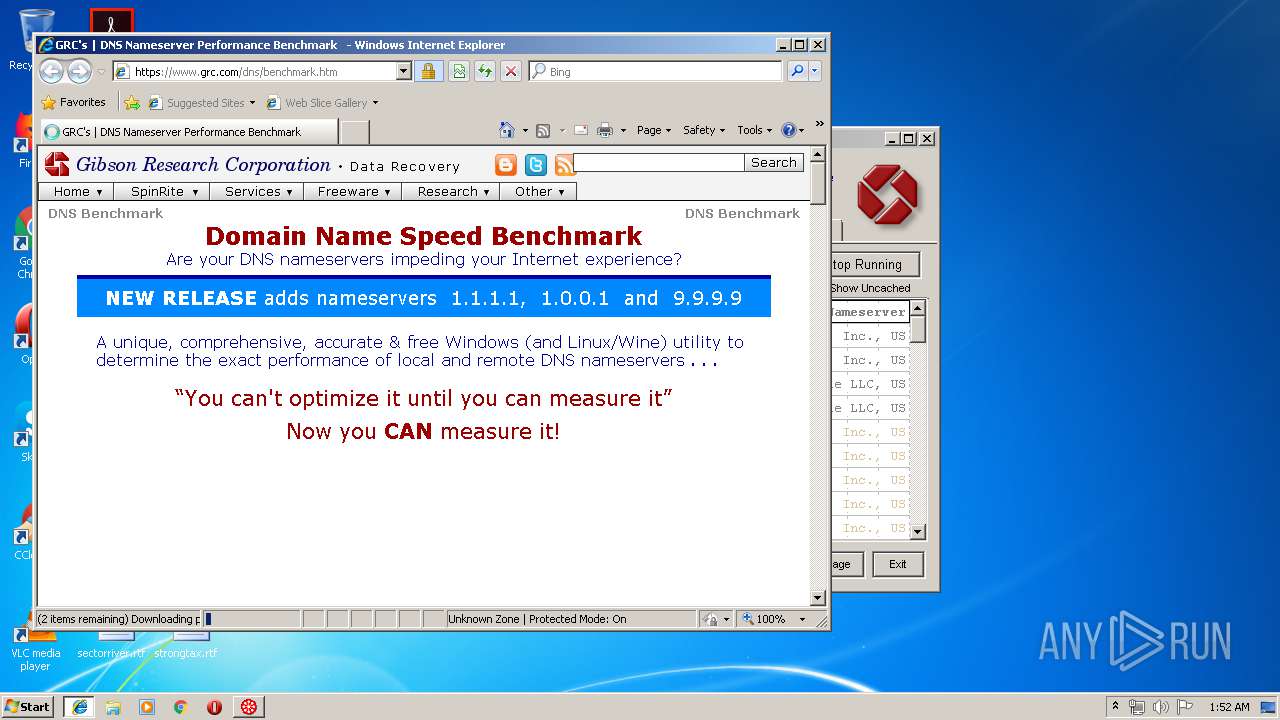Click the orange RSS icon on GRC page

coord(565,165)
